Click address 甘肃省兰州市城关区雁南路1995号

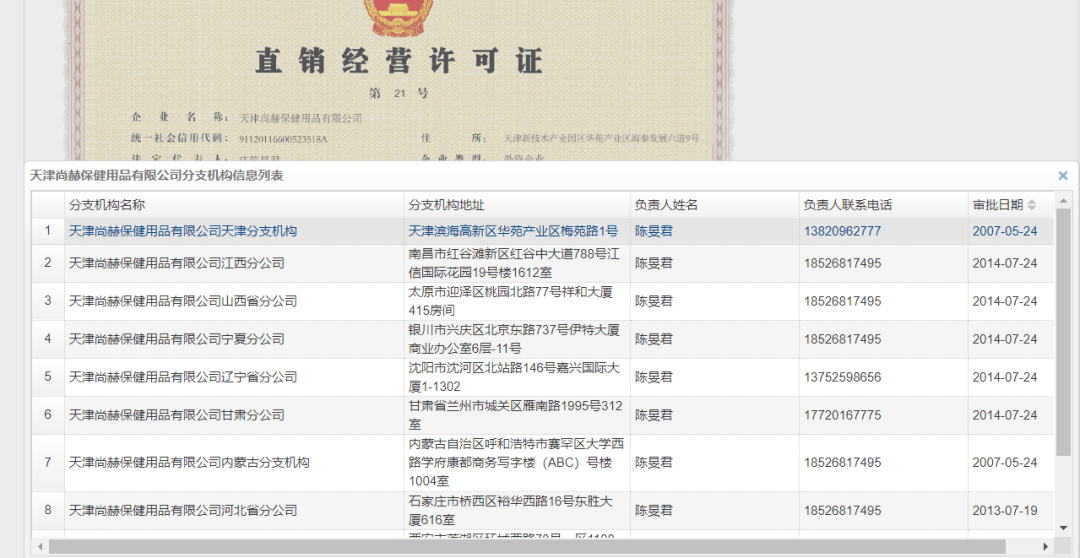point(515,415)
